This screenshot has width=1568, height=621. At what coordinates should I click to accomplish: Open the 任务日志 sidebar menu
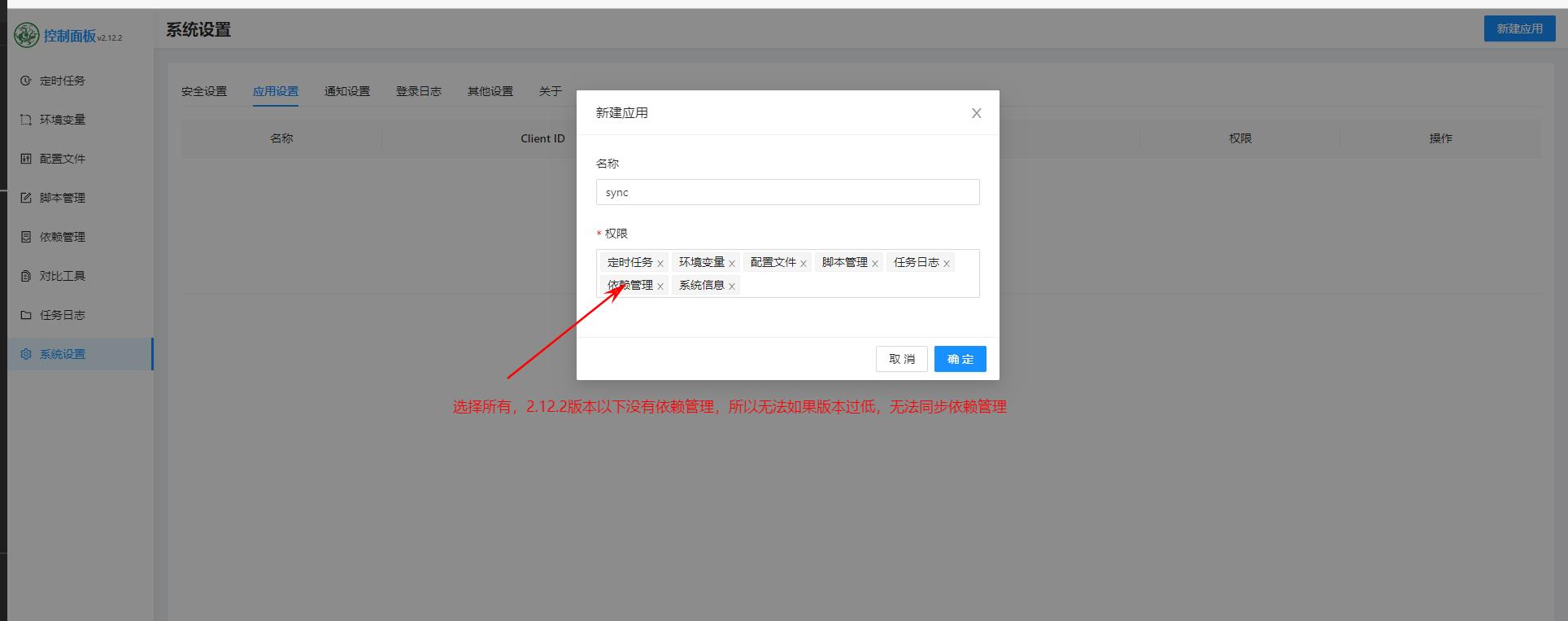(x=81, y=315)
